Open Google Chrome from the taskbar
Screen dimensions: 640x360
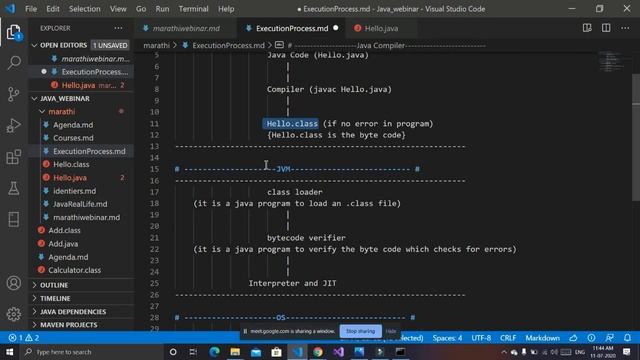tap(318, 352)
